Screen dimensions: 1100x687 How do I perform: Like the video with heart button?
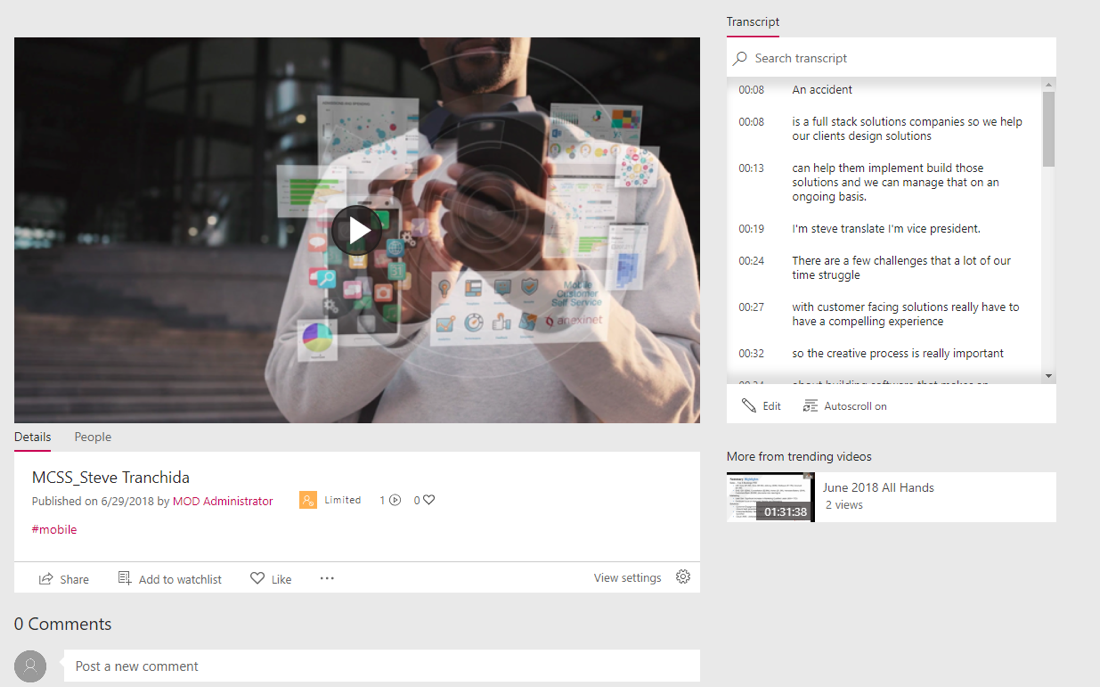coord(271,579)
